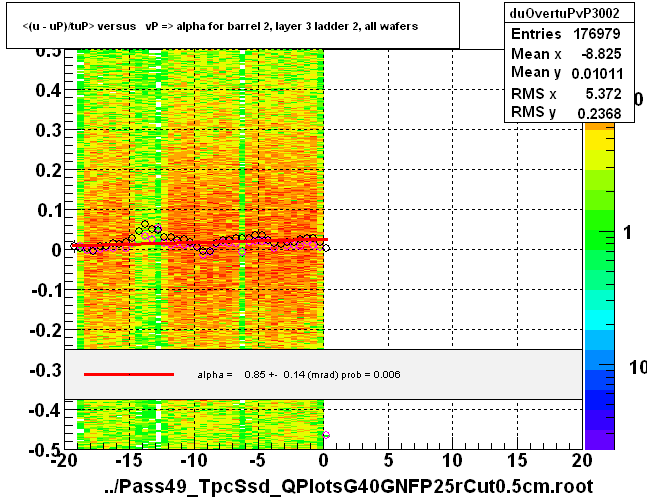Click the x-axis label 5
Image resolution: width=647 pixels, height=499 pixels.
(x=388, y=460)
